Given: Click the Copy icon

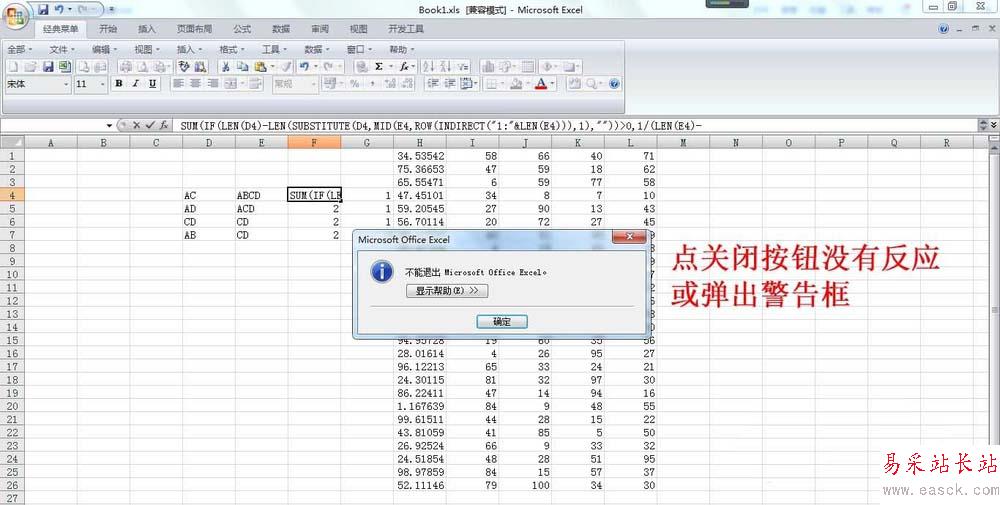Looking at the screenshot, I should [x=242, y=66].
